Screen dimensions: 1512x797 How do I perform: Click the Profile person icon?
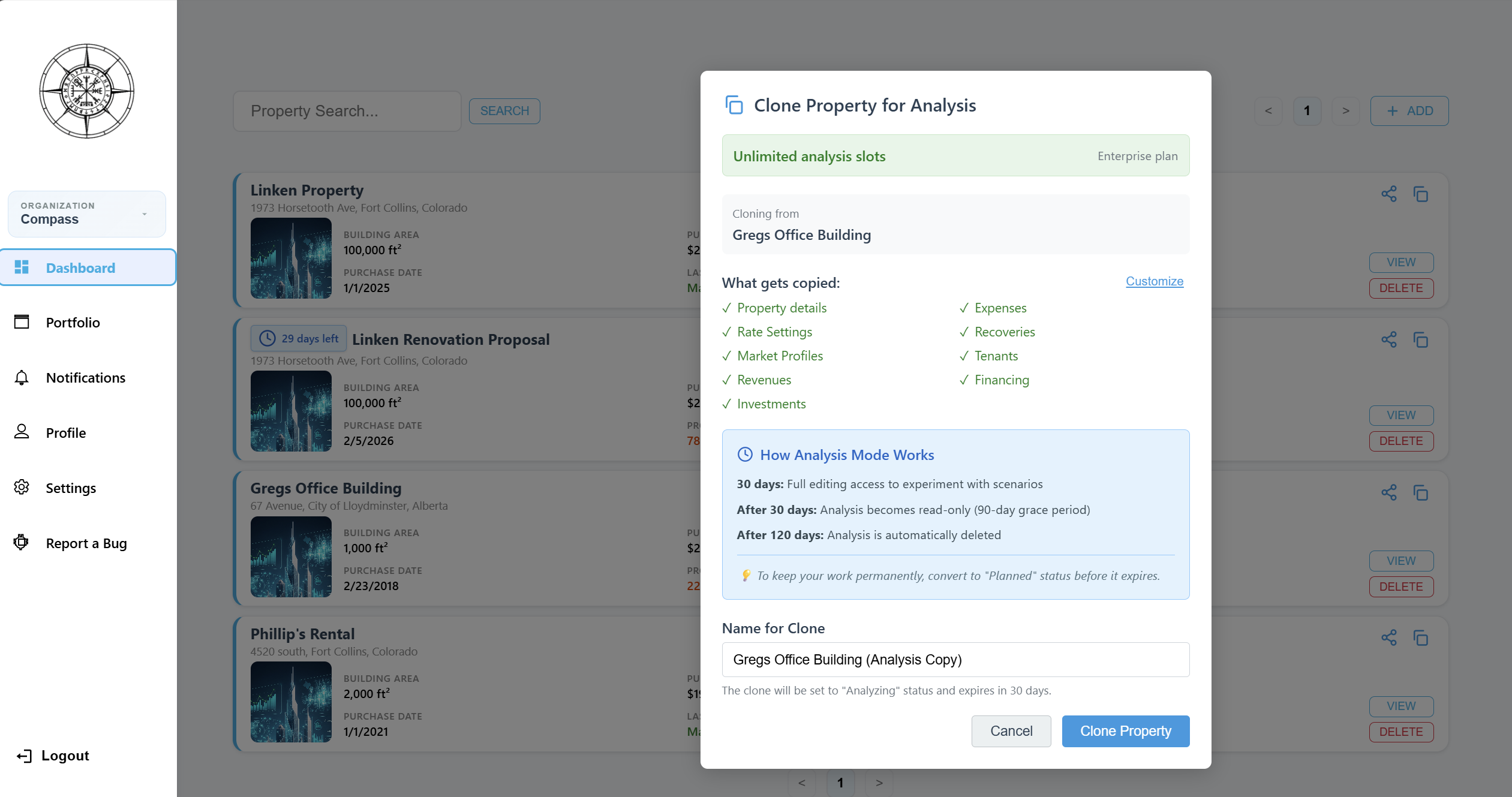click(22, 432)
